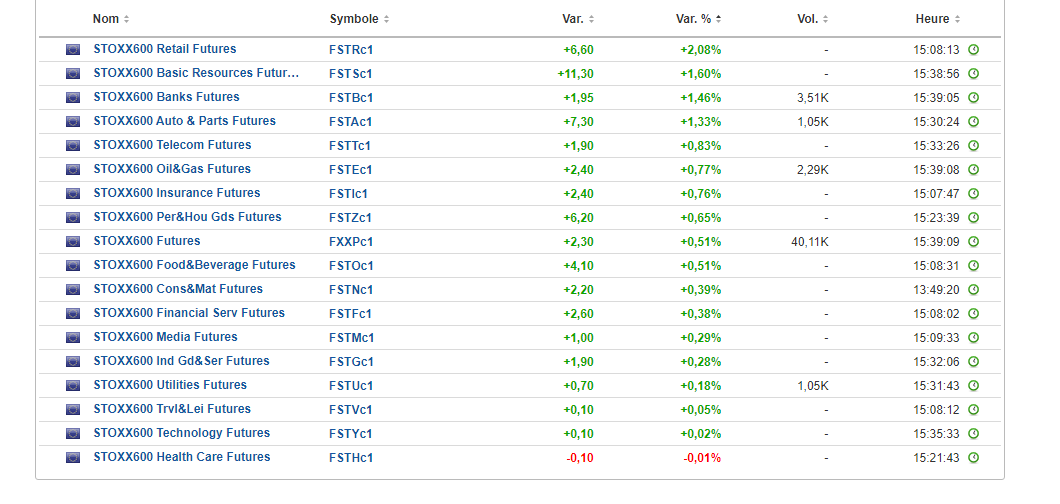Sort by Var. % column header

pos(698,19)
